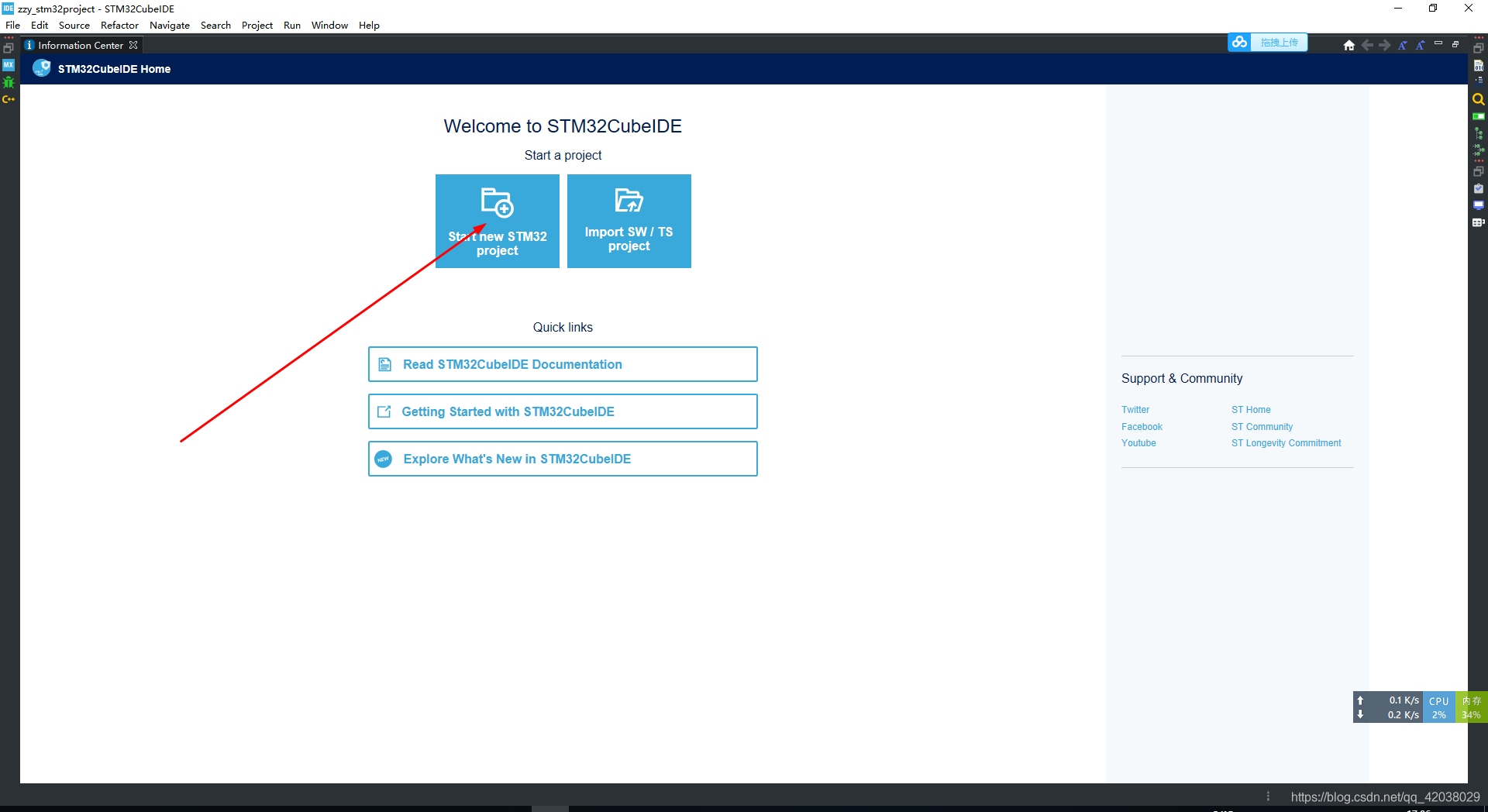Open the Project menu

[x=257, y=25]
